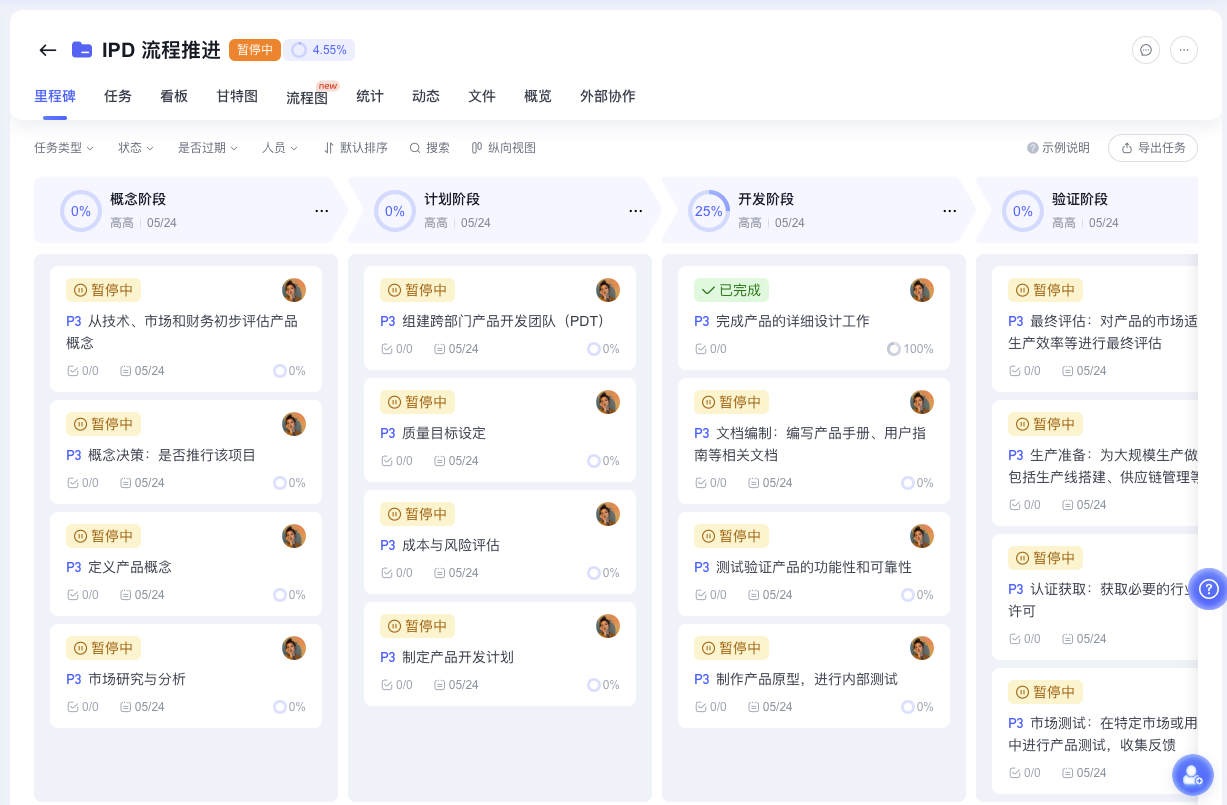
Task: Open the 概念阶段 milestone three-dot menu
Action: [322, 211]
